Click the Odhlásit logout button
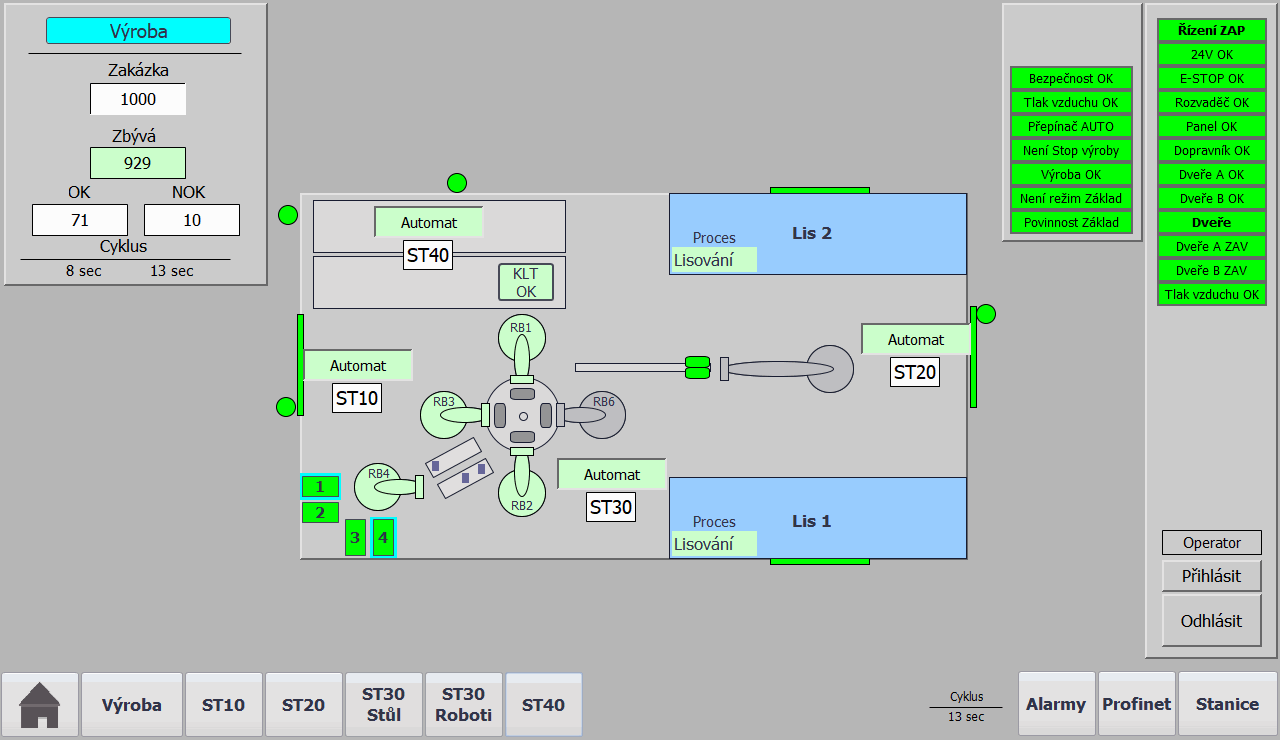This screenshot has width=1280, height=740. pyautogui.click(x=1211, y=620)
